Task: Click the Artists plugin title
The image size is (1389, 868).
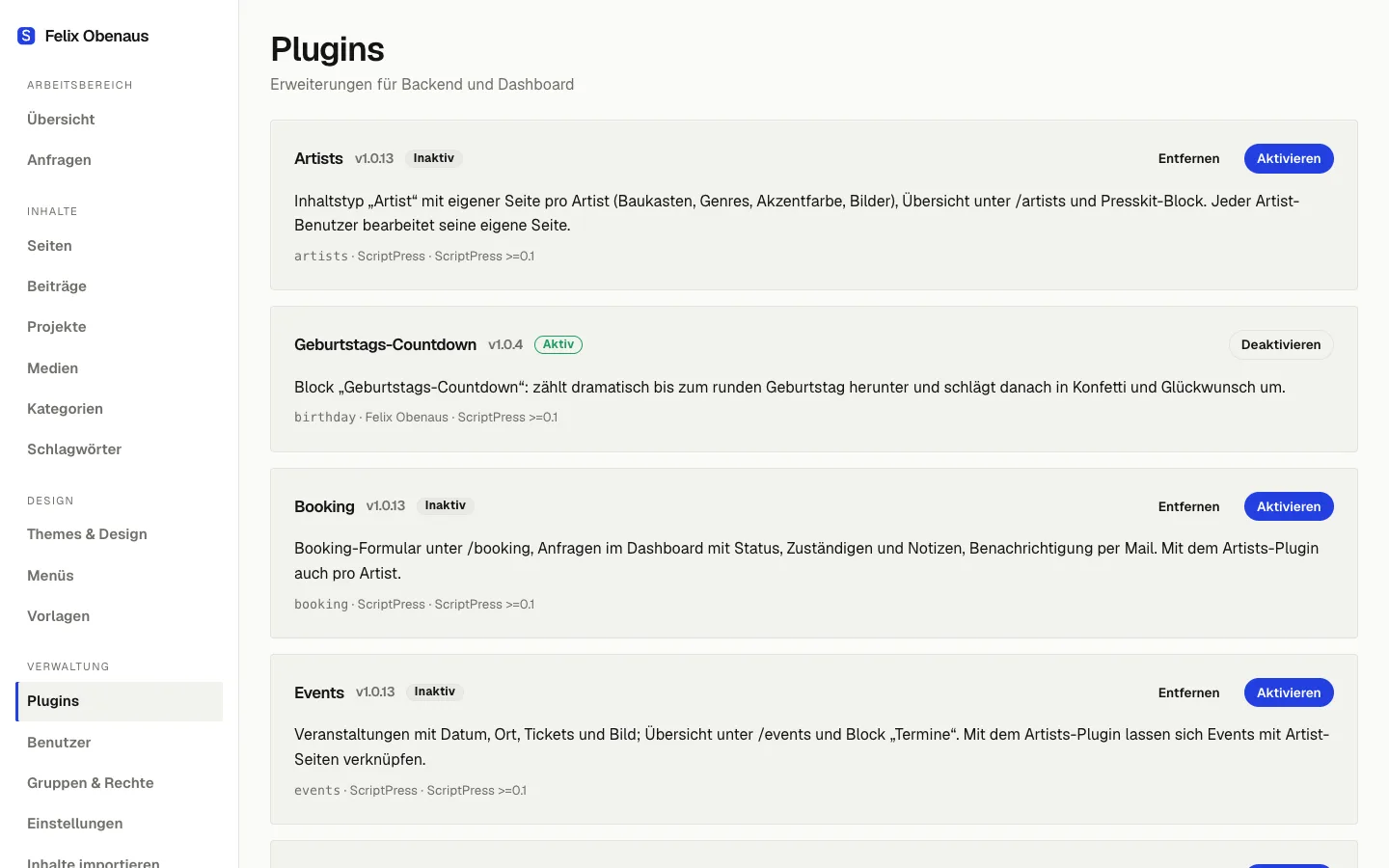Action: 318,158
